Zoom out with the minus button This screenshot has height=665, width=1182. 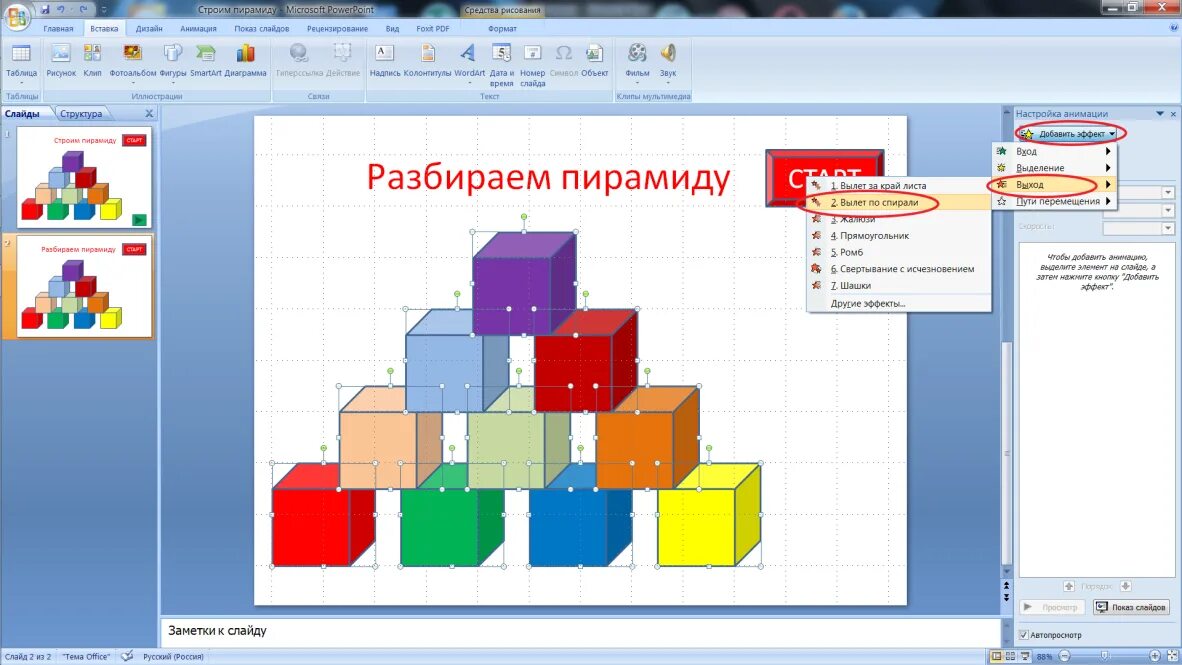[1064, 657]
